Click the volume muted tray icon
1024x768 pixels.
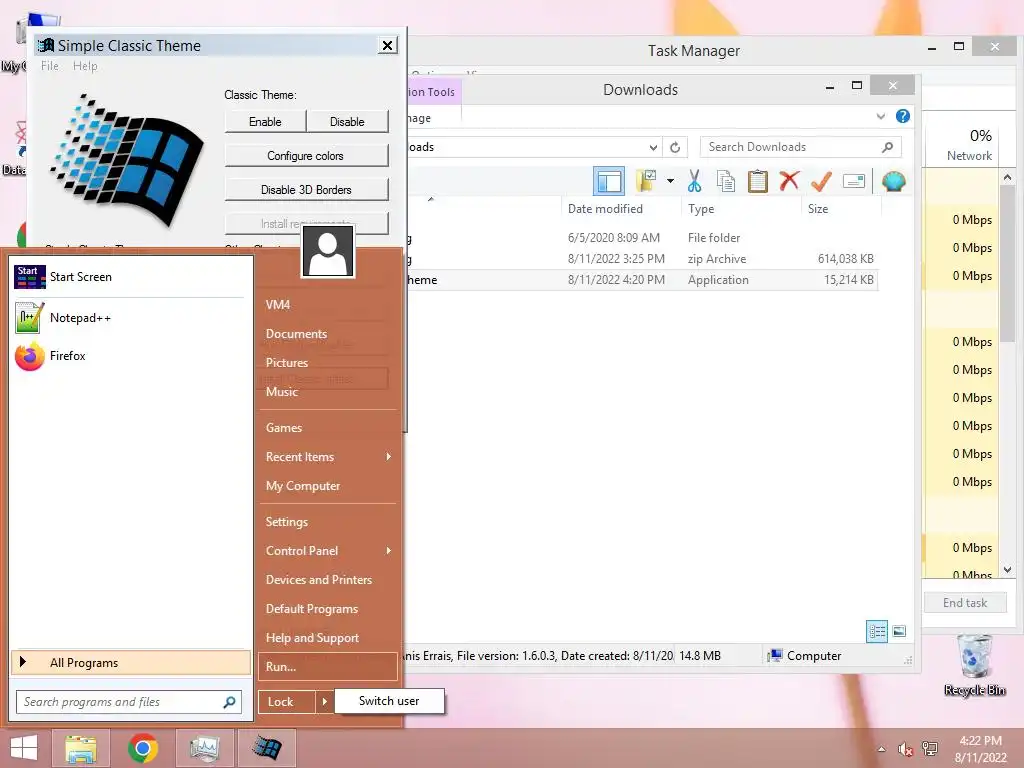click(x=905, y=749)
